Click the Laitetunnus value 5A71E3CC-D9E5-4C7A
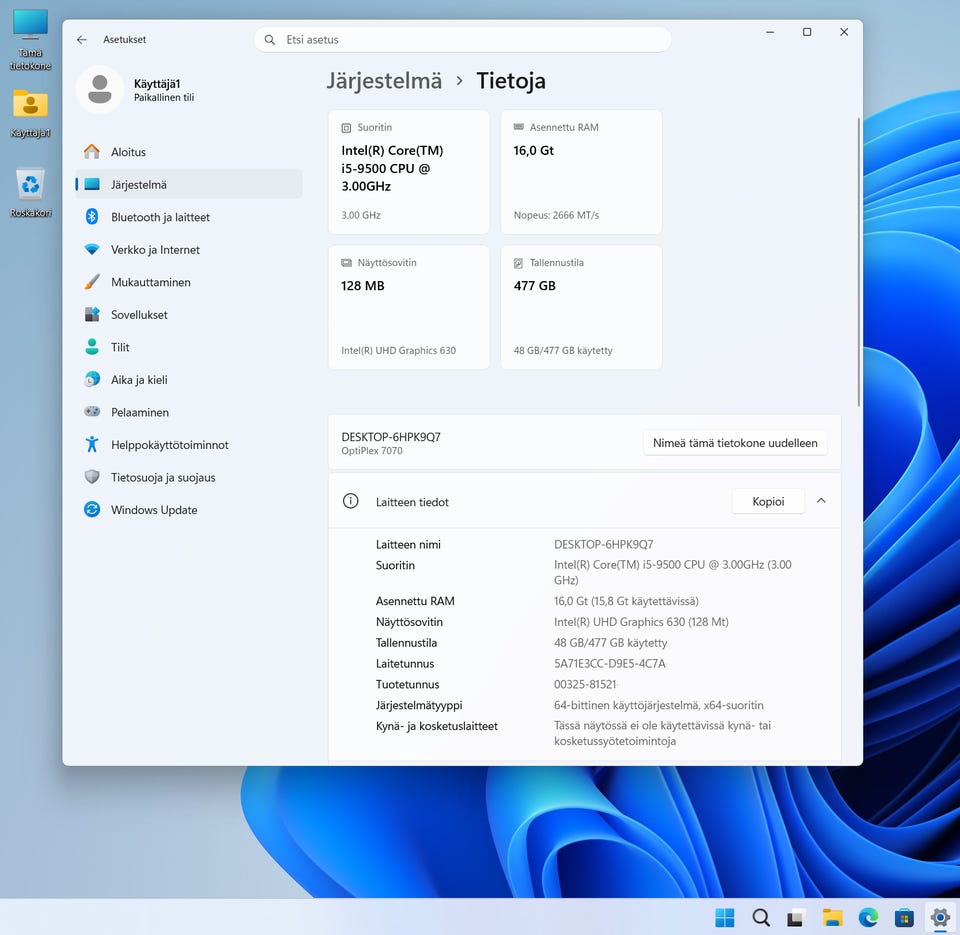The width and height of the screenshot is (960, 935). click(609, 663)
